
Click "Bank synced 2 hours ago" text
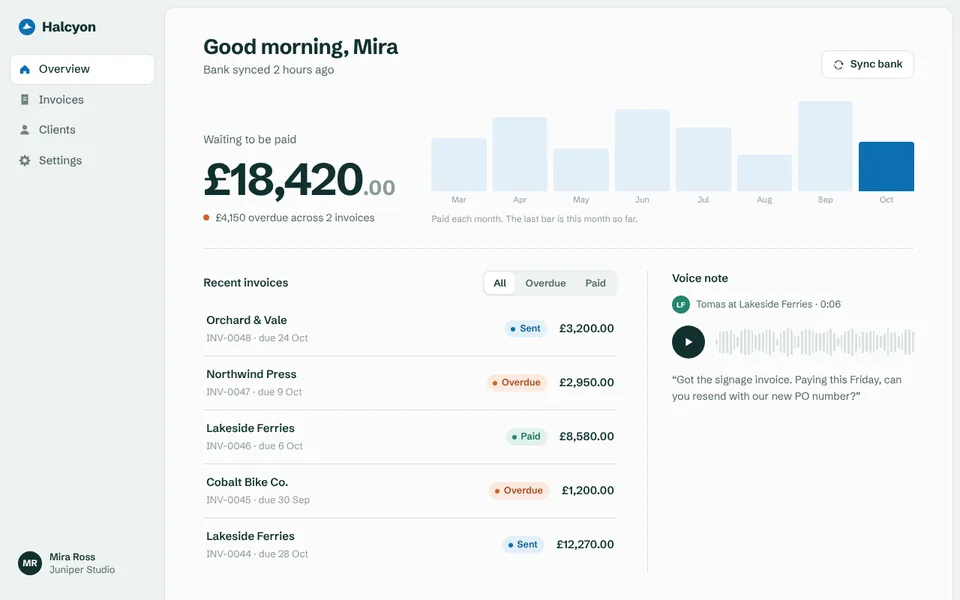(269, 70)
